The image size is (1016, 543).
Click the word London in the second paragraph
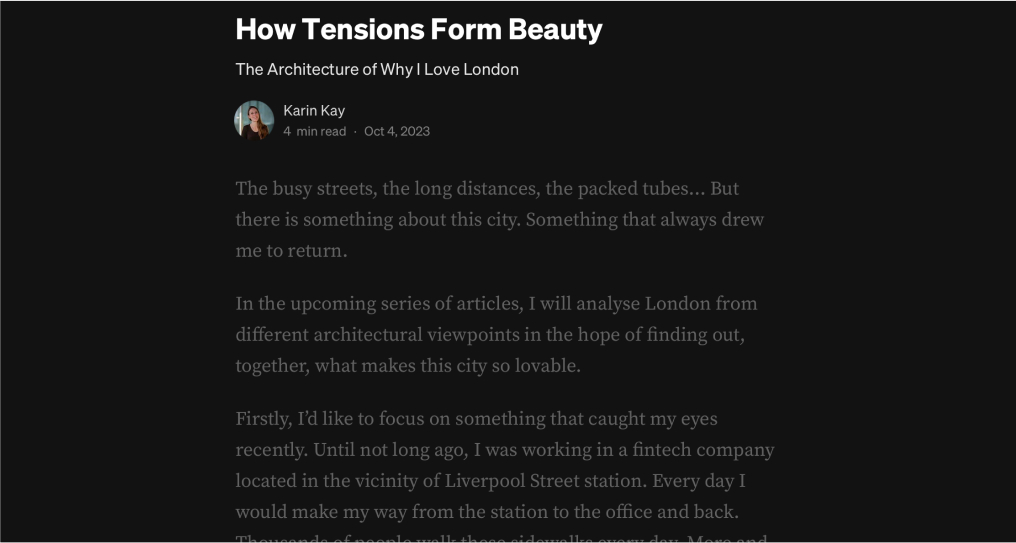pyautogui.click(x=678, y=304)
